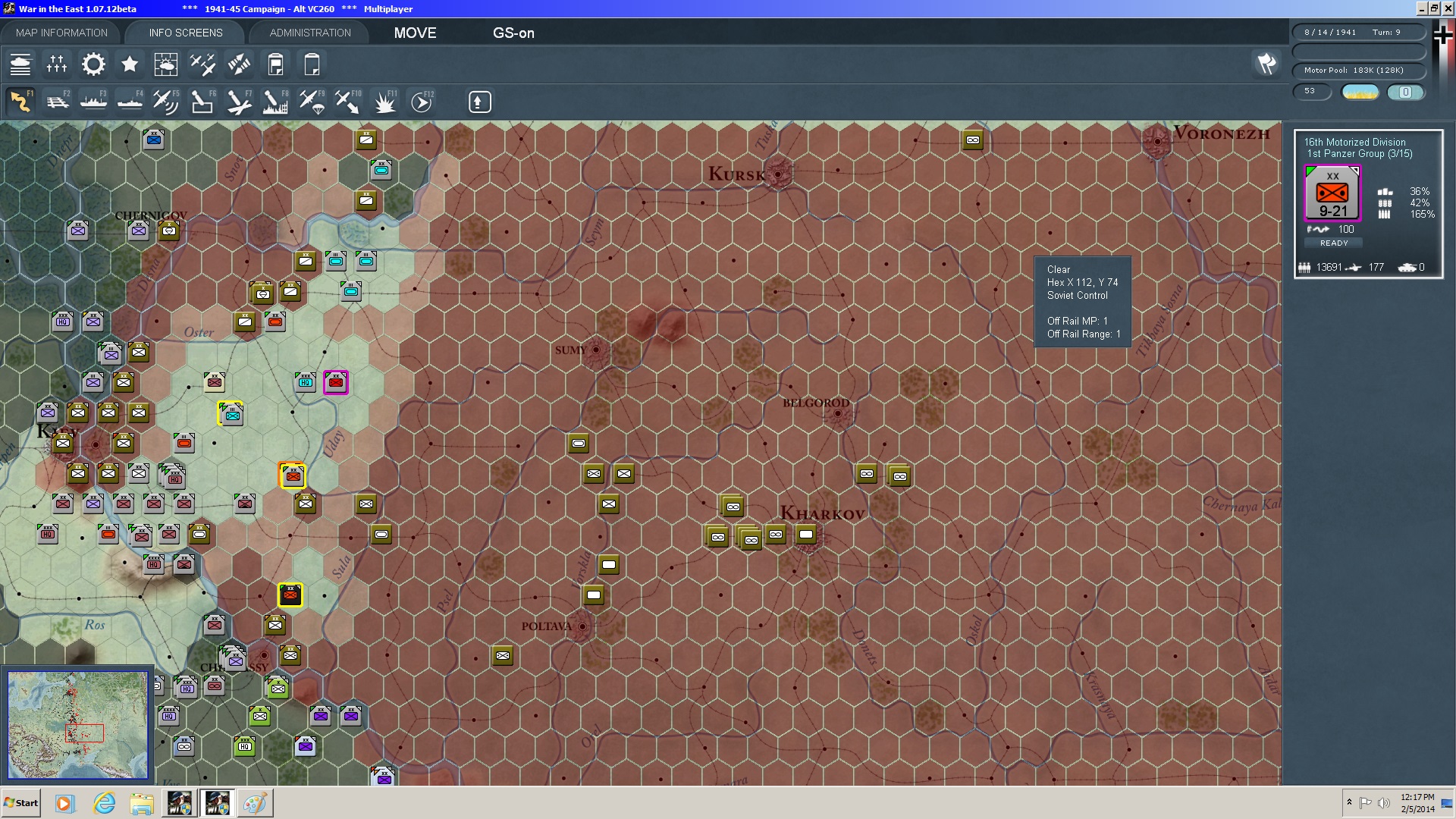1456x819 pixels.
Task: Open the Windows Start menu
Action: pyautogui.click(x=20, y=803)
